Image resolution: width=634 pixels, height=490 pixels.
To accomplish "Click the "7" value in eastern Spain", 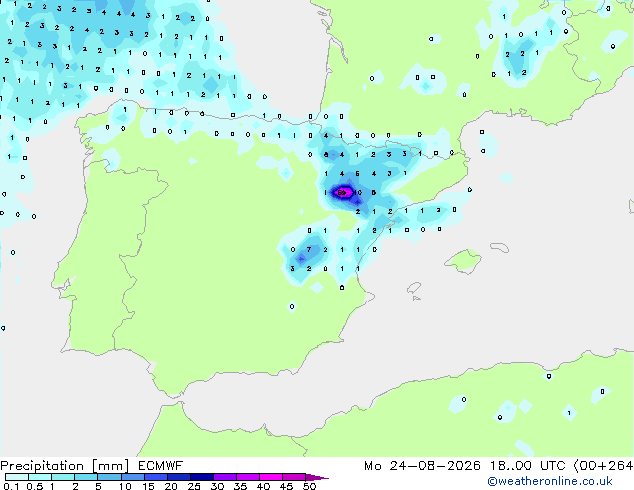I will coord(309,249).
